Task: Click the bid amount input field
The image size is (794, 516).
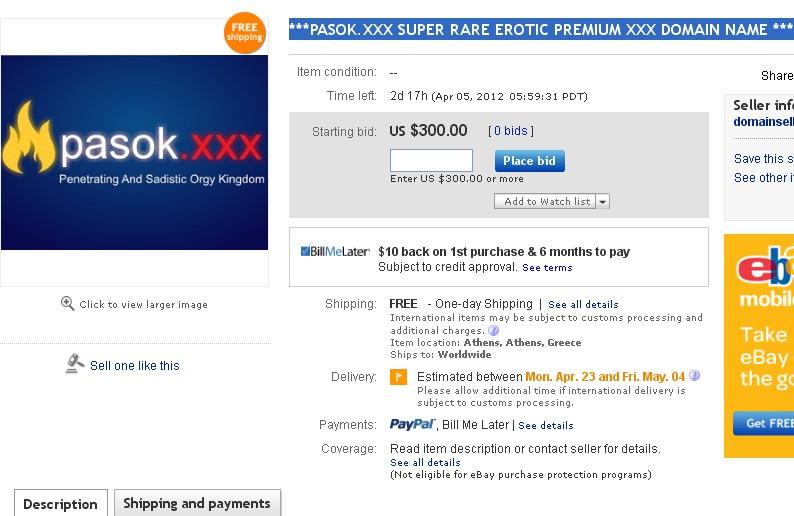Action: [431, 160]
